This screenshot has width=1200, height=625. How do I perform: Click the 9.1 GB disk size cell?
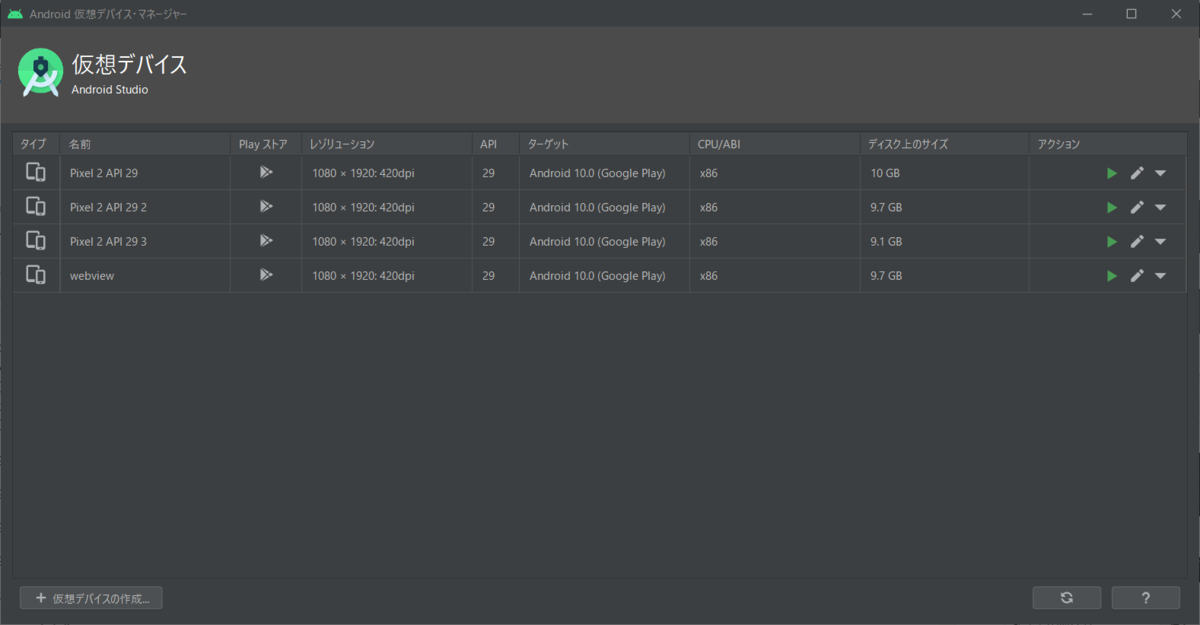[945, 241]
